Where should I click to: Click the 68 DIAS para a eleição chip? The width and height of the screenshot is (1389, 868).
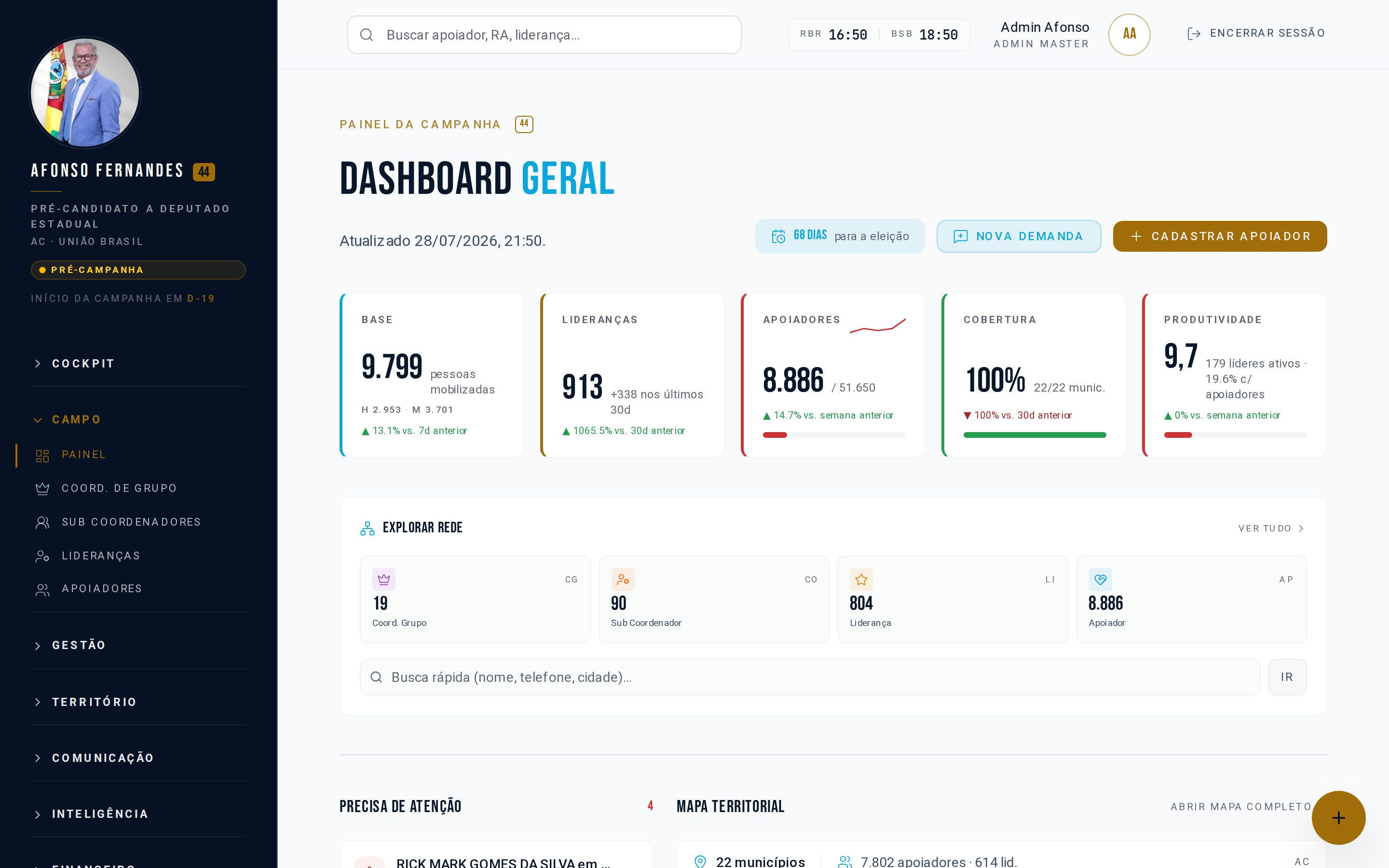pyautogui.click(x=840, y=236)
